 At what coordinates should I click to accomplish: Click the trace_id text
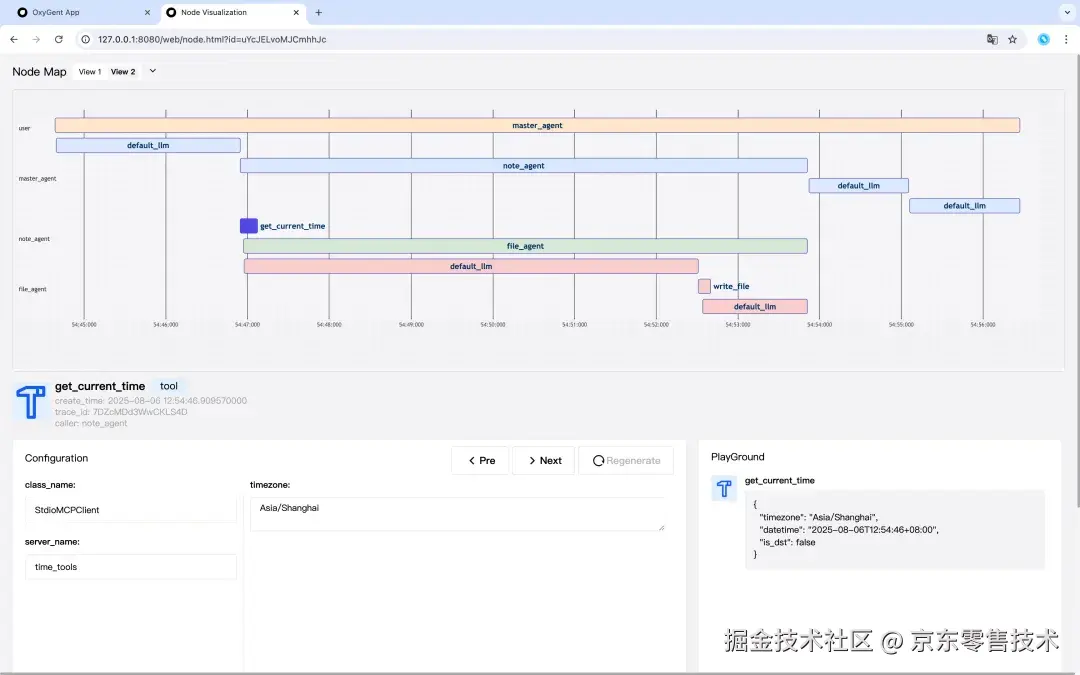click(121, 412)
